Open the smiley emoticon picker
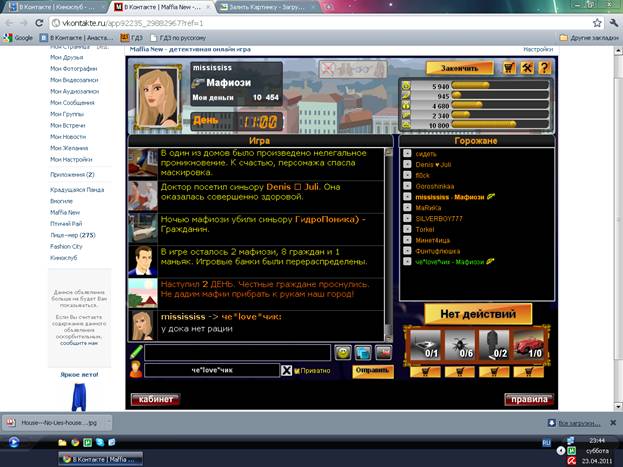623x467 pixels. [343, 352]
